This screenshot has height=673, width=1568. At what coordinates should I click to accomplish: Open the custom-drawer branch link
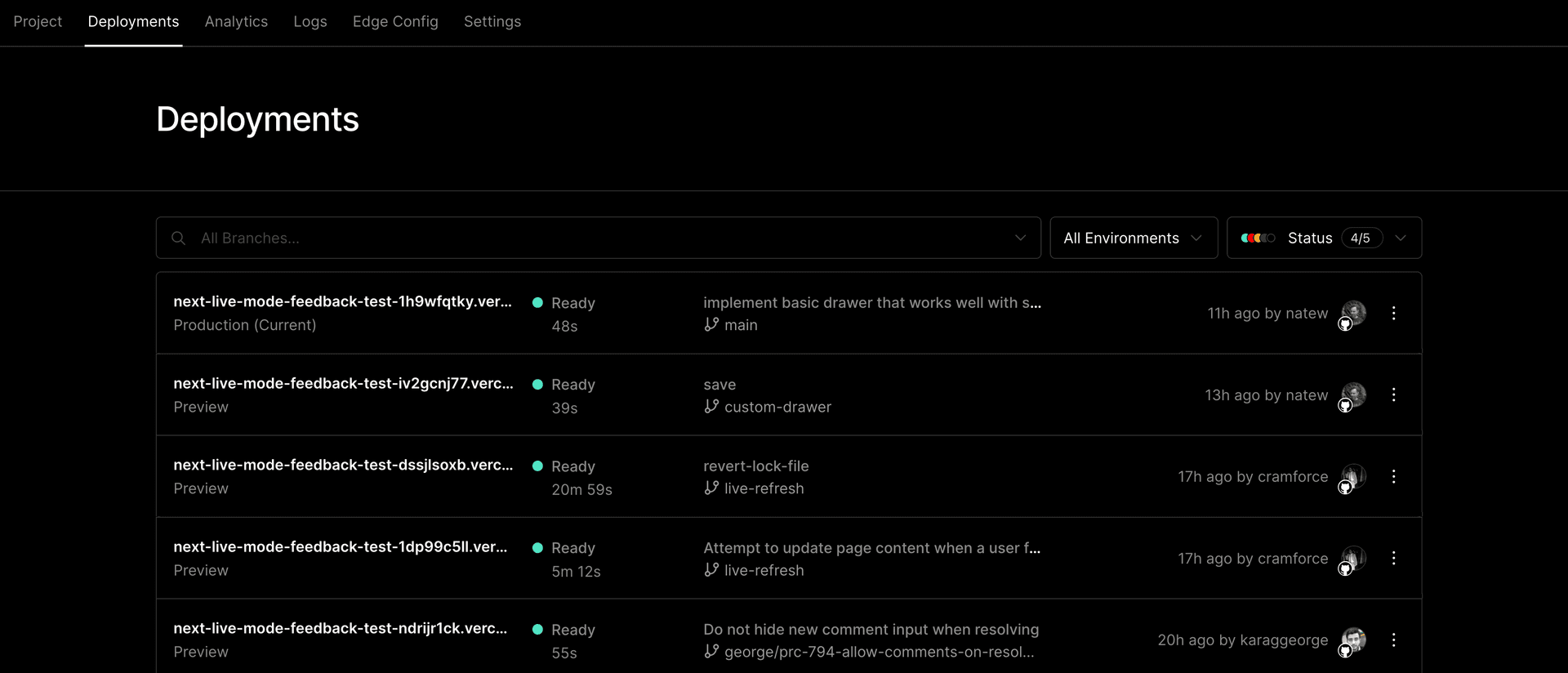coord(777,407)
